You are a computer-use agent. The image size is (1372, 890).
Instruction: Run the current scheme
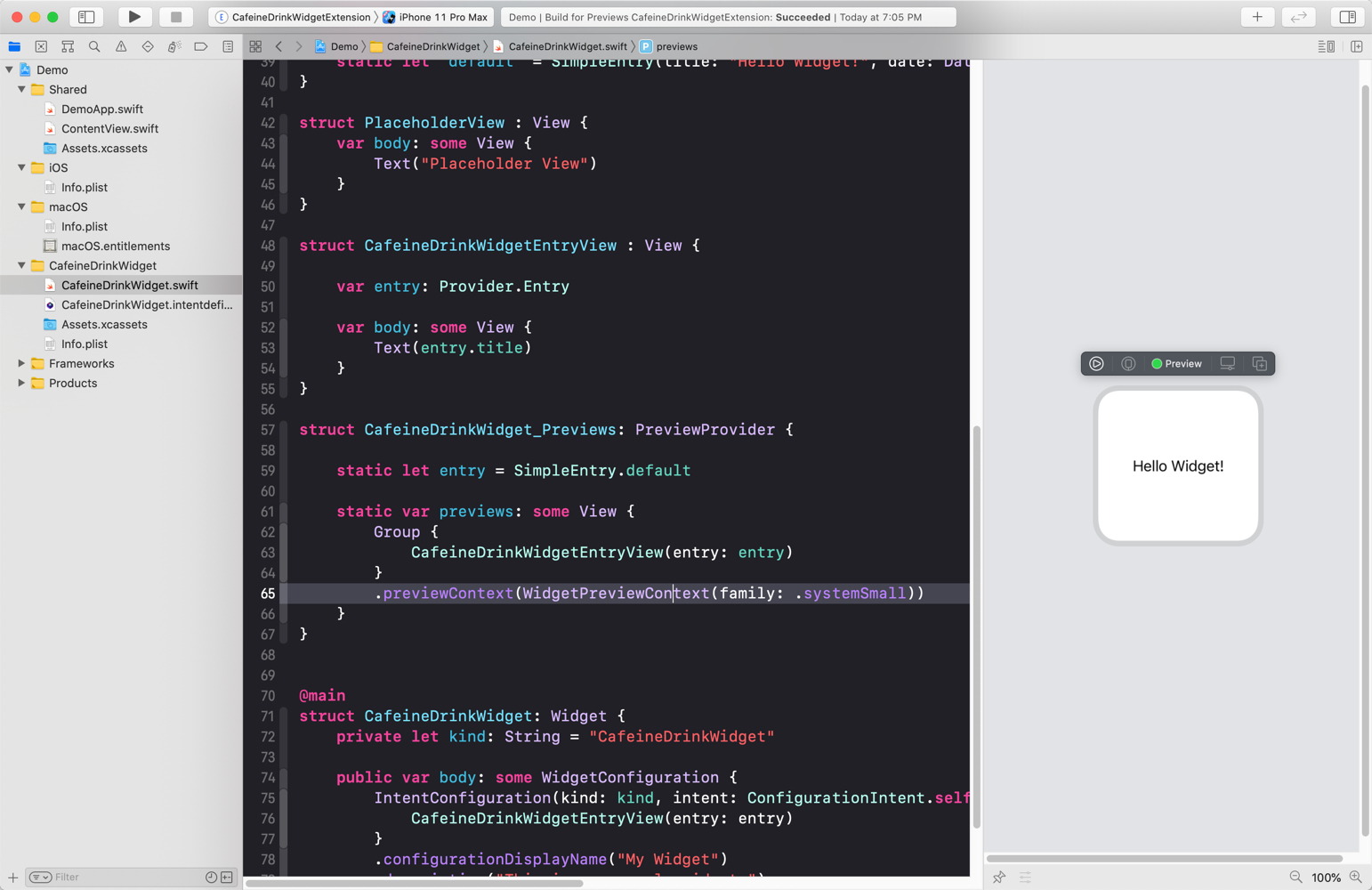click(x=134, y=17)
